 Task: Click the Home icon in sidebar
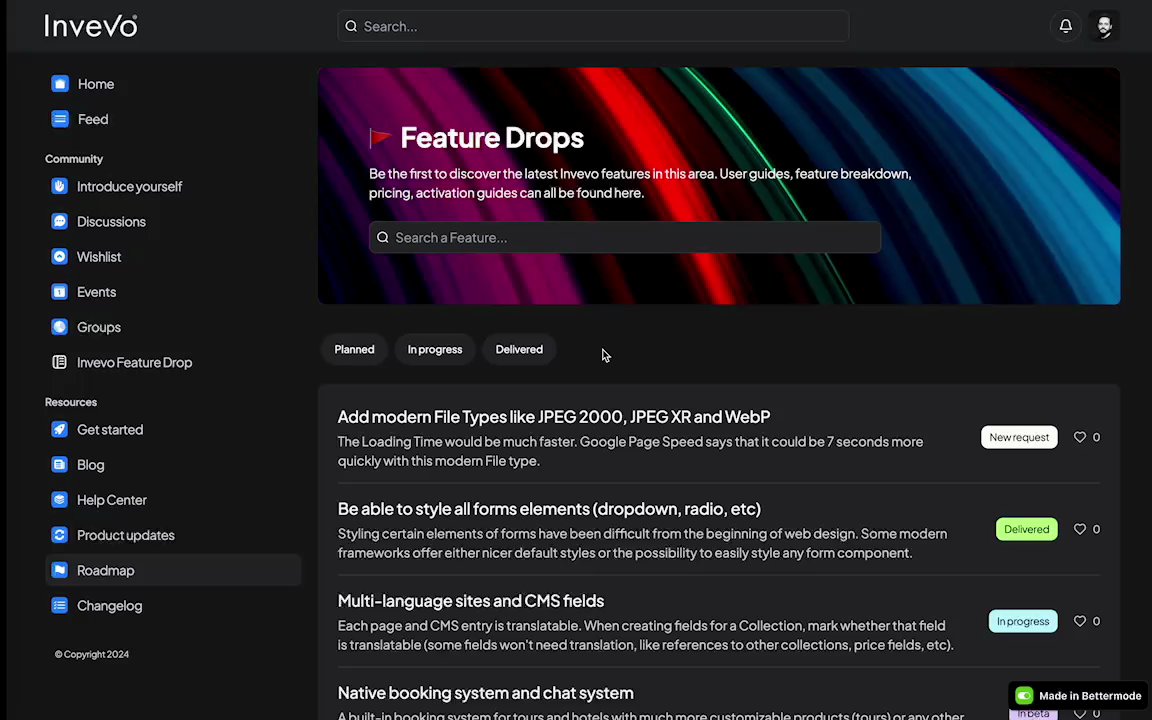click(x=60, y=84)
